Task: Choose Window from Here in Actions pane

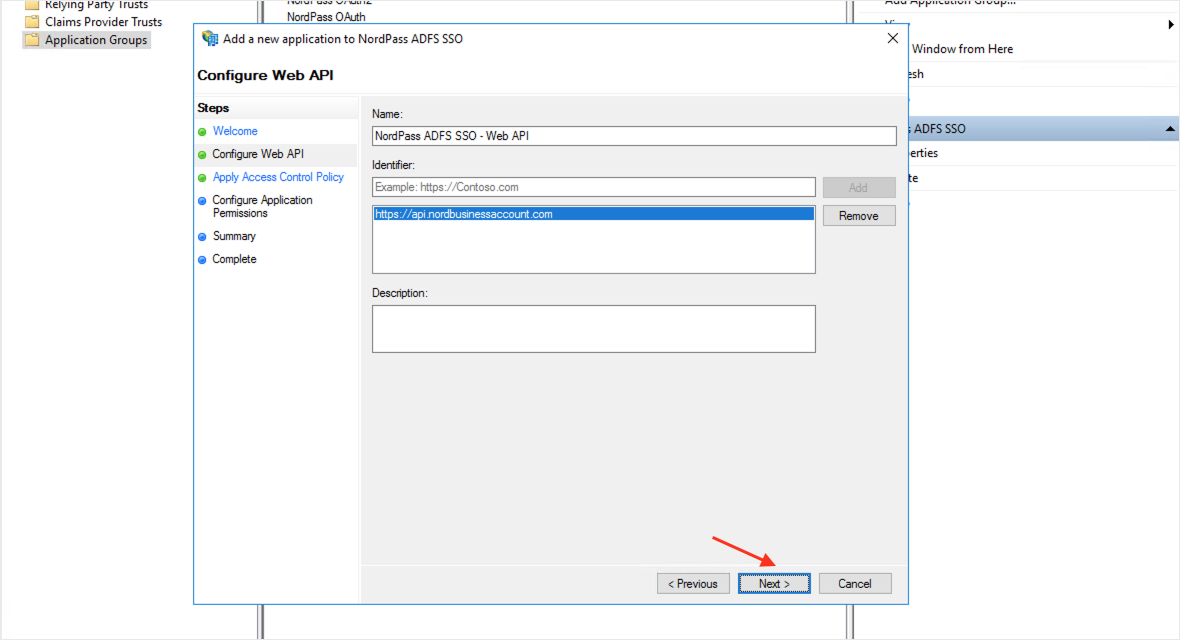Action: pyautogui.click(x=962, y=49)
